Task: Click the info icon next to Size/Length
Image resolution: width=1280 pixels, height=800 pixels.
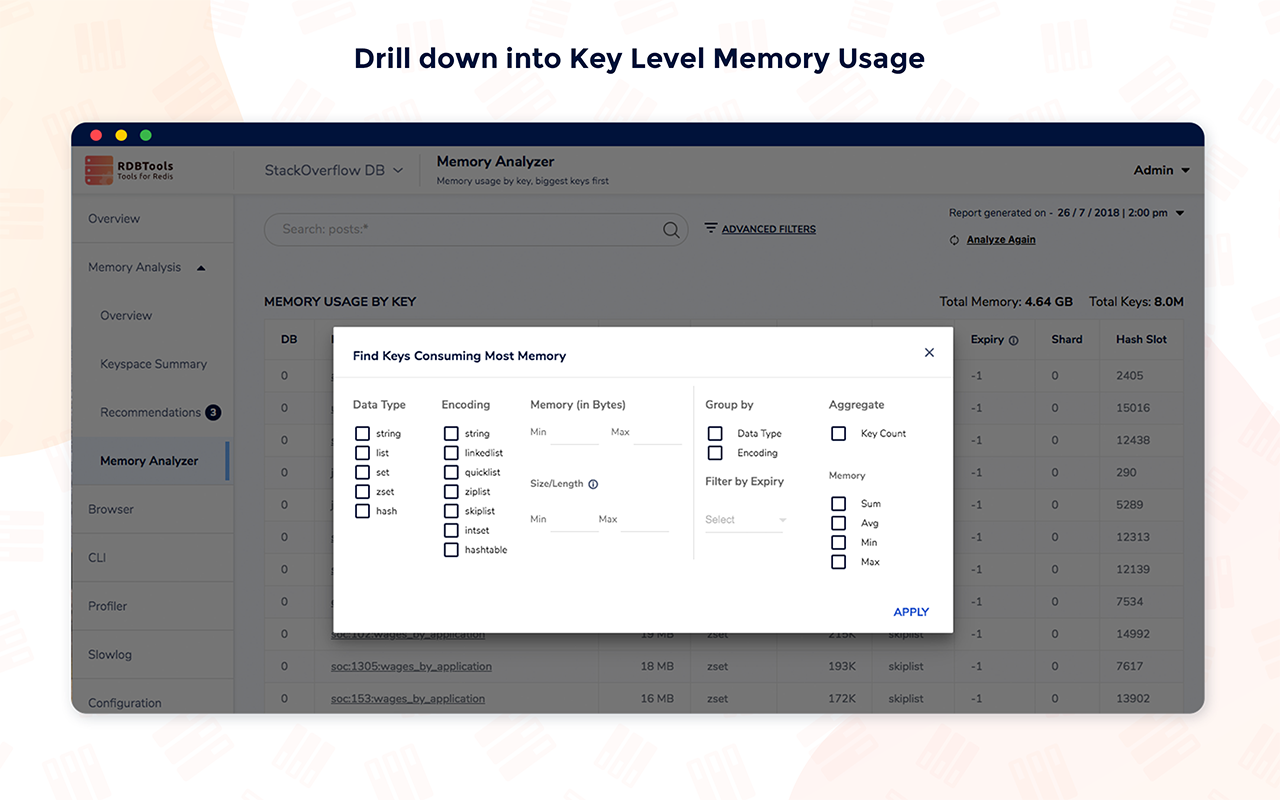Action: pyautogui.click(x=594, y=484)
